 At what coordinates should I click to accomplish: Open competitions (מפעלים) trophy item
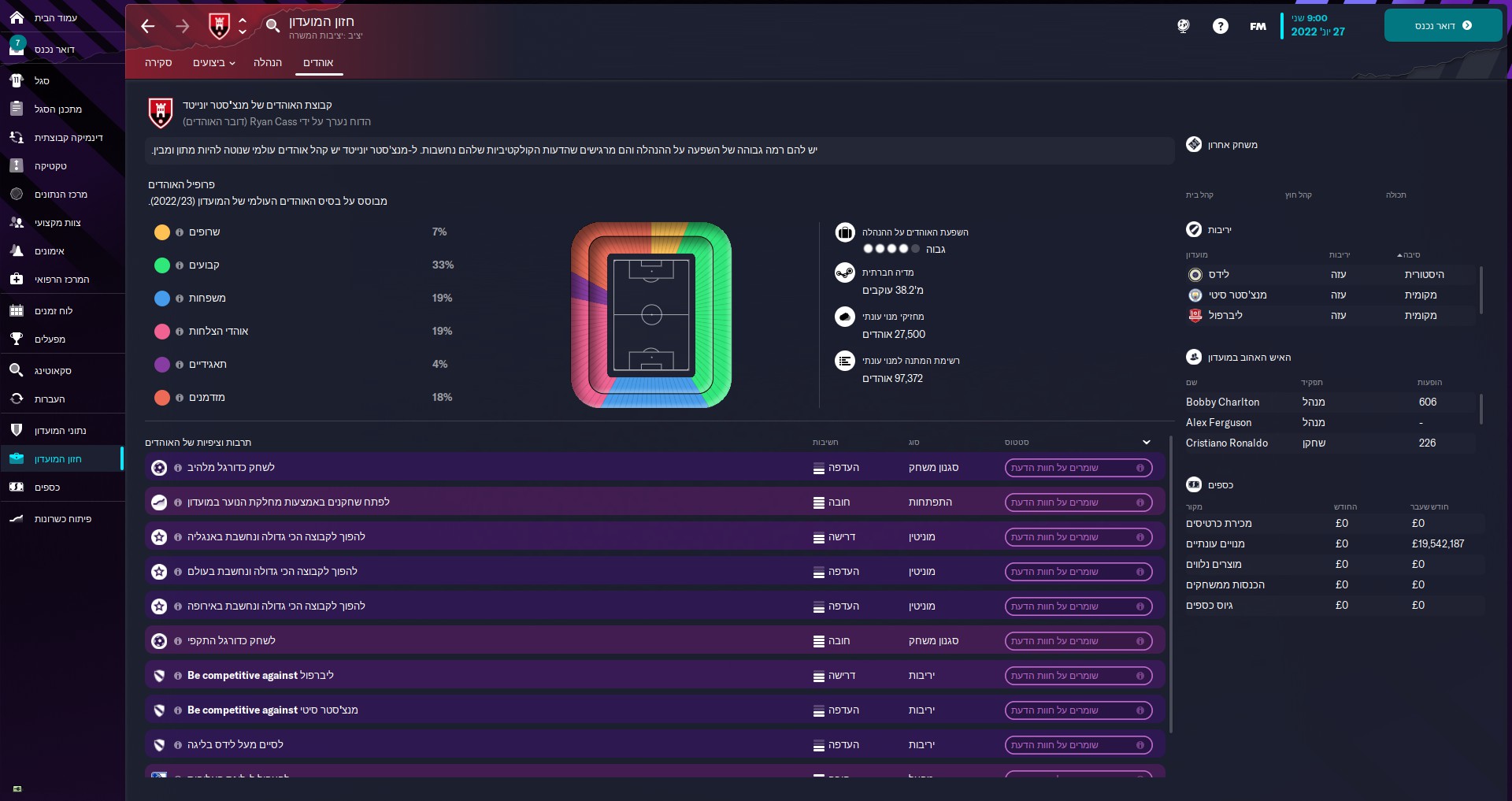[x=62, y=339]
